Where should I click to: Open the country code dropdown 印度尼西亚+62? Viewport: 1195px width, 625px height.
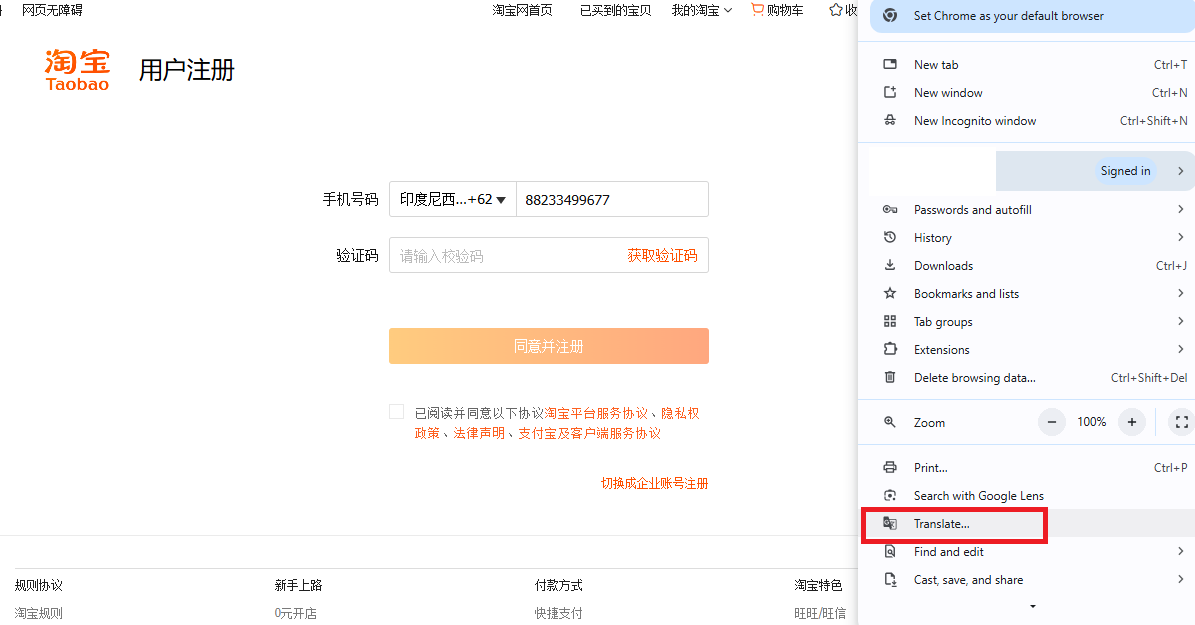tap(451, 199)
